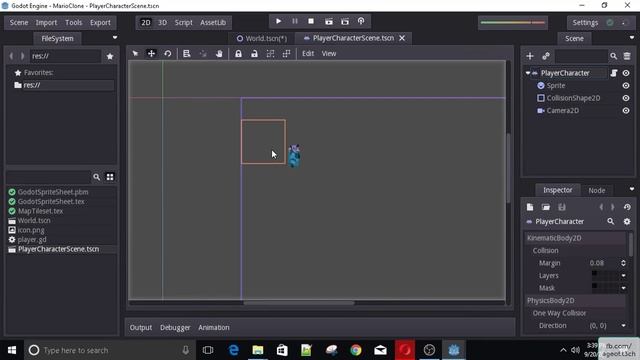Toggle favorite star for current folder
Image resolution: width=640 pixels, height=360 pixels.
coord(110,56)
